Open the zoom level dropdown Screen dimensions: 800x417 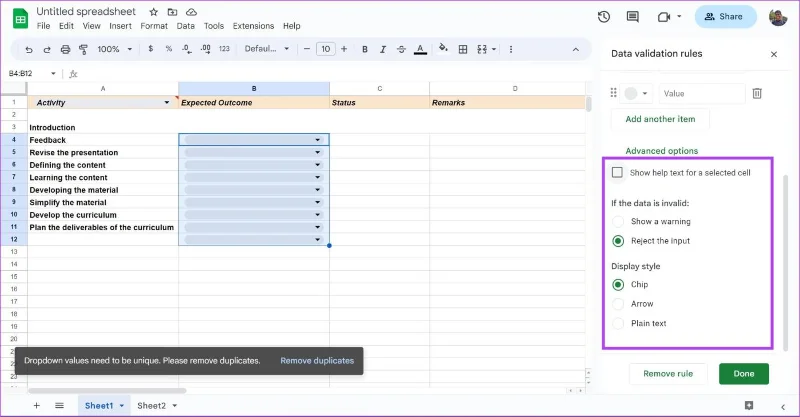115,49
